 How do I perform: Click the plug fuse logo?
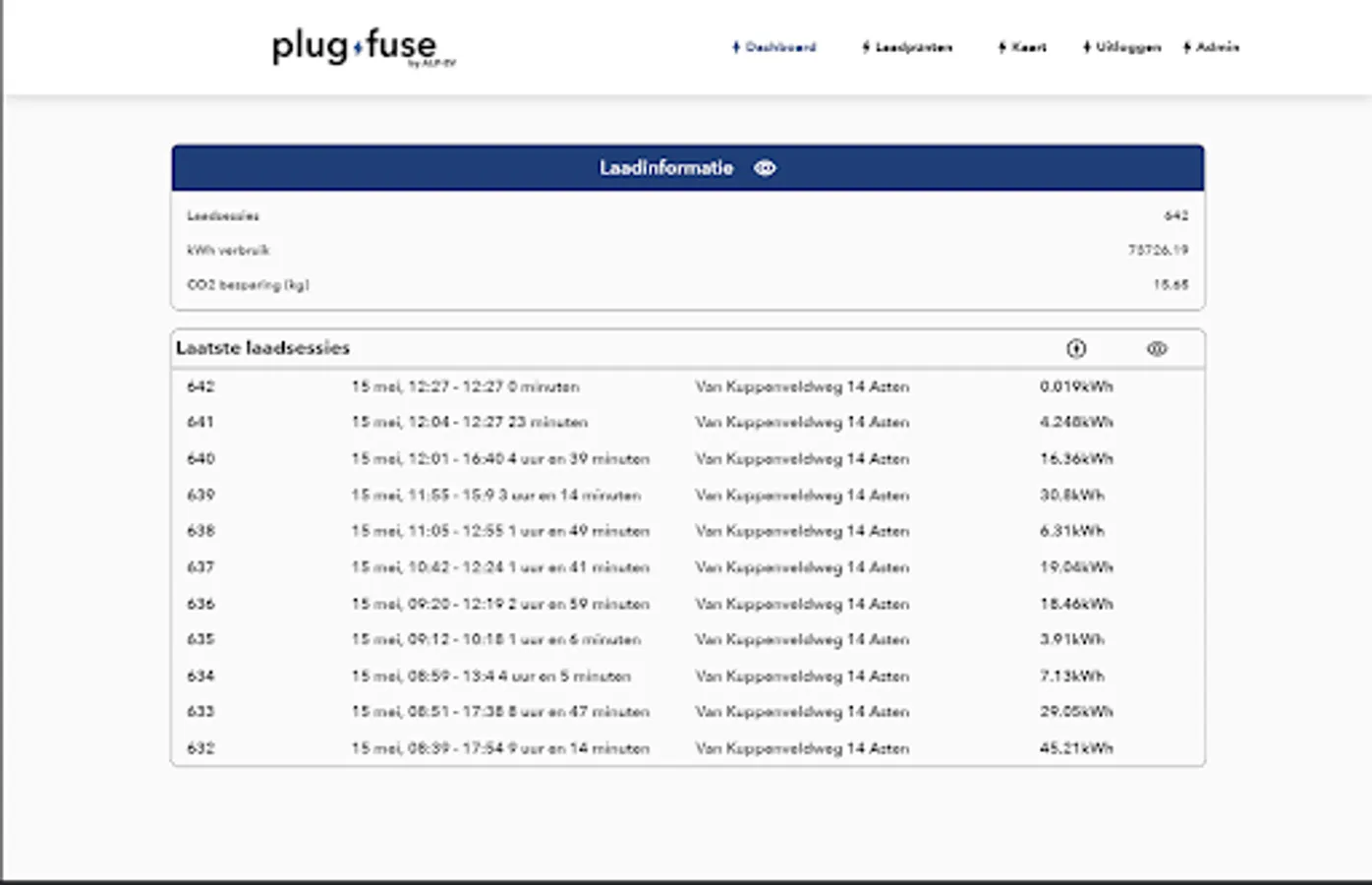point(364,47)
